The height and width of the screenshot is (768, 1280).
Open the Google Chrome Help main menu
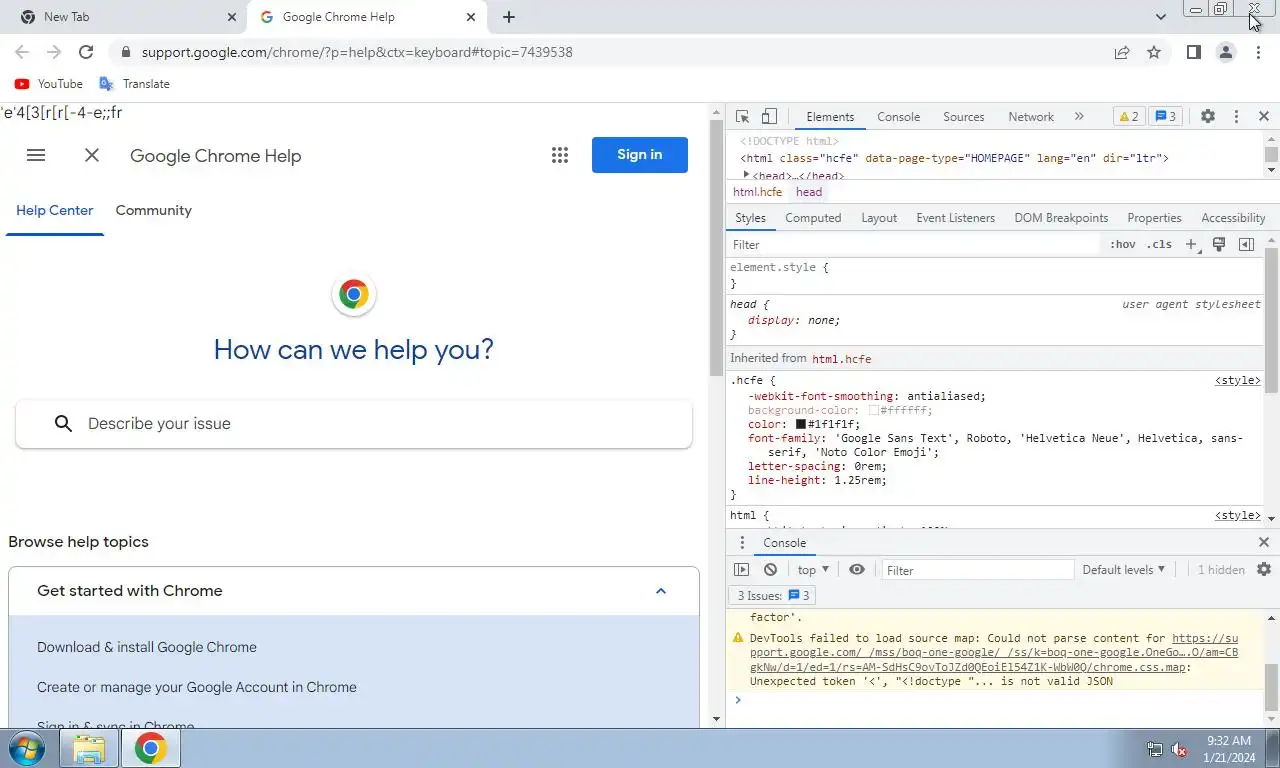point(36,155)
